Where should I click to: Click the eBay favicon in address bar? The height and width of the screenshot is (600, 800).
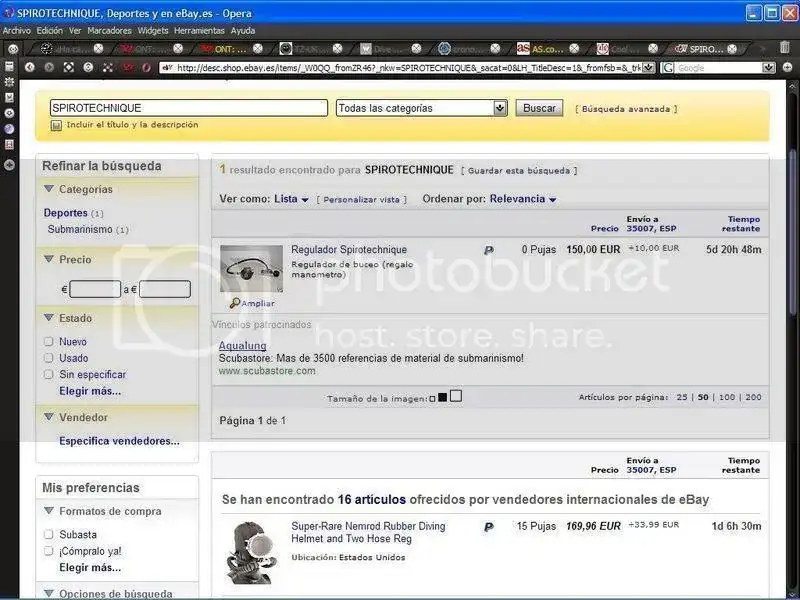point(167,67)
